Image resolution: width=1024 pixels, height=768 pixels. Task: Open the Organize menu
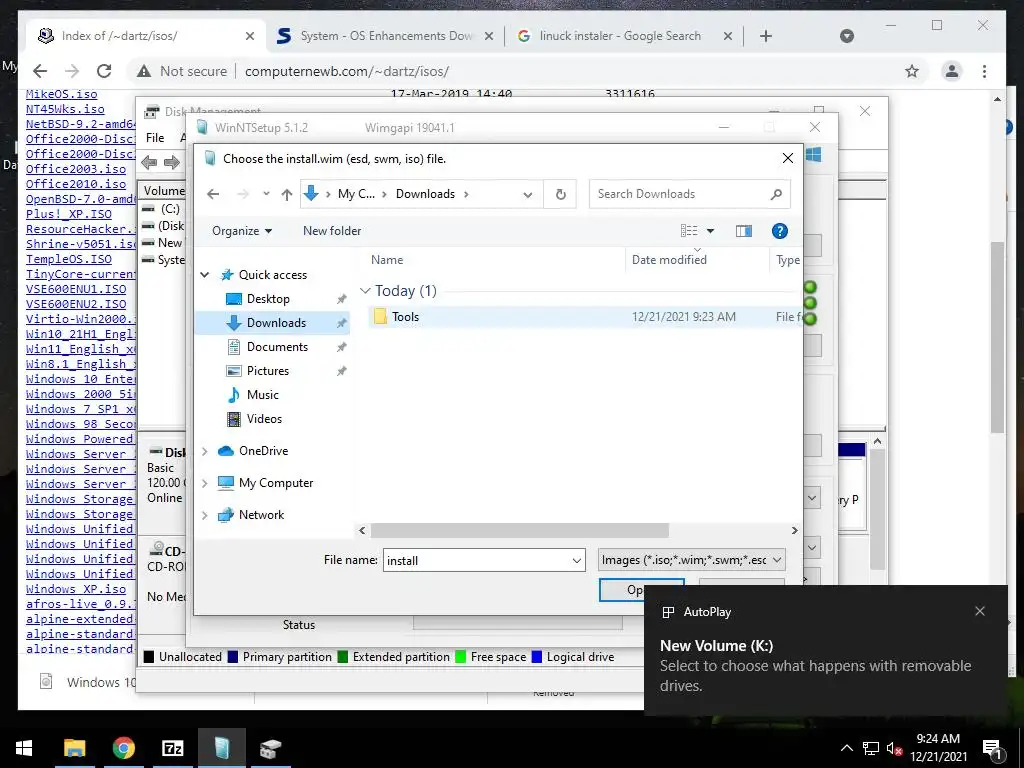pos(242,231)
